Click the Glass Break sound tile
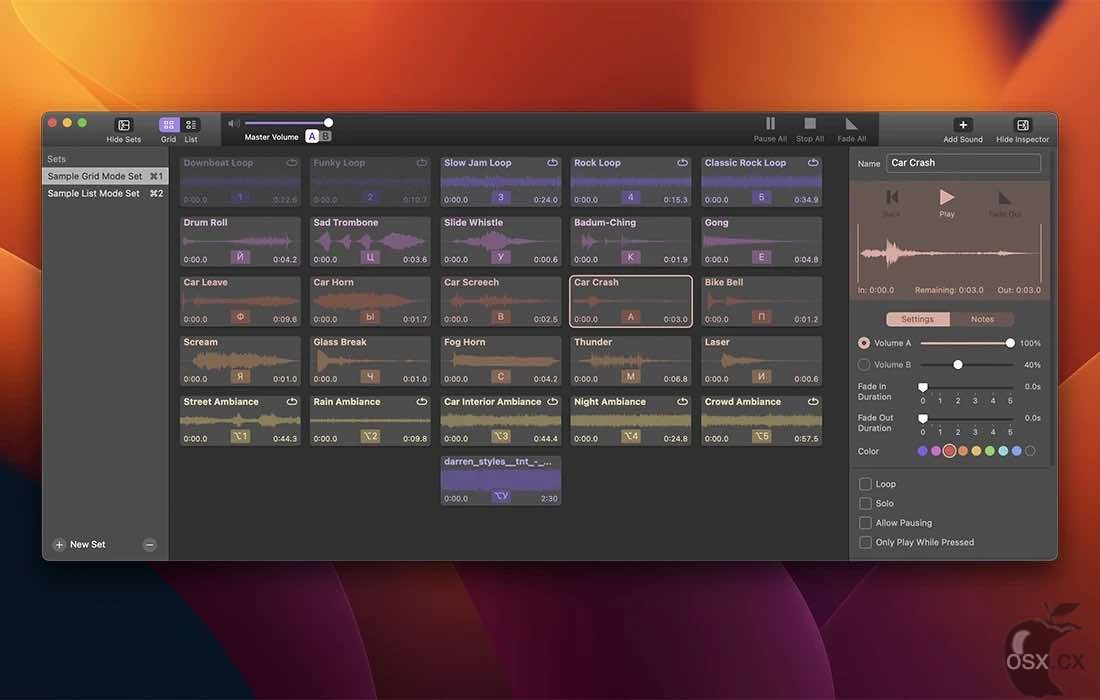 pos(370,360)
